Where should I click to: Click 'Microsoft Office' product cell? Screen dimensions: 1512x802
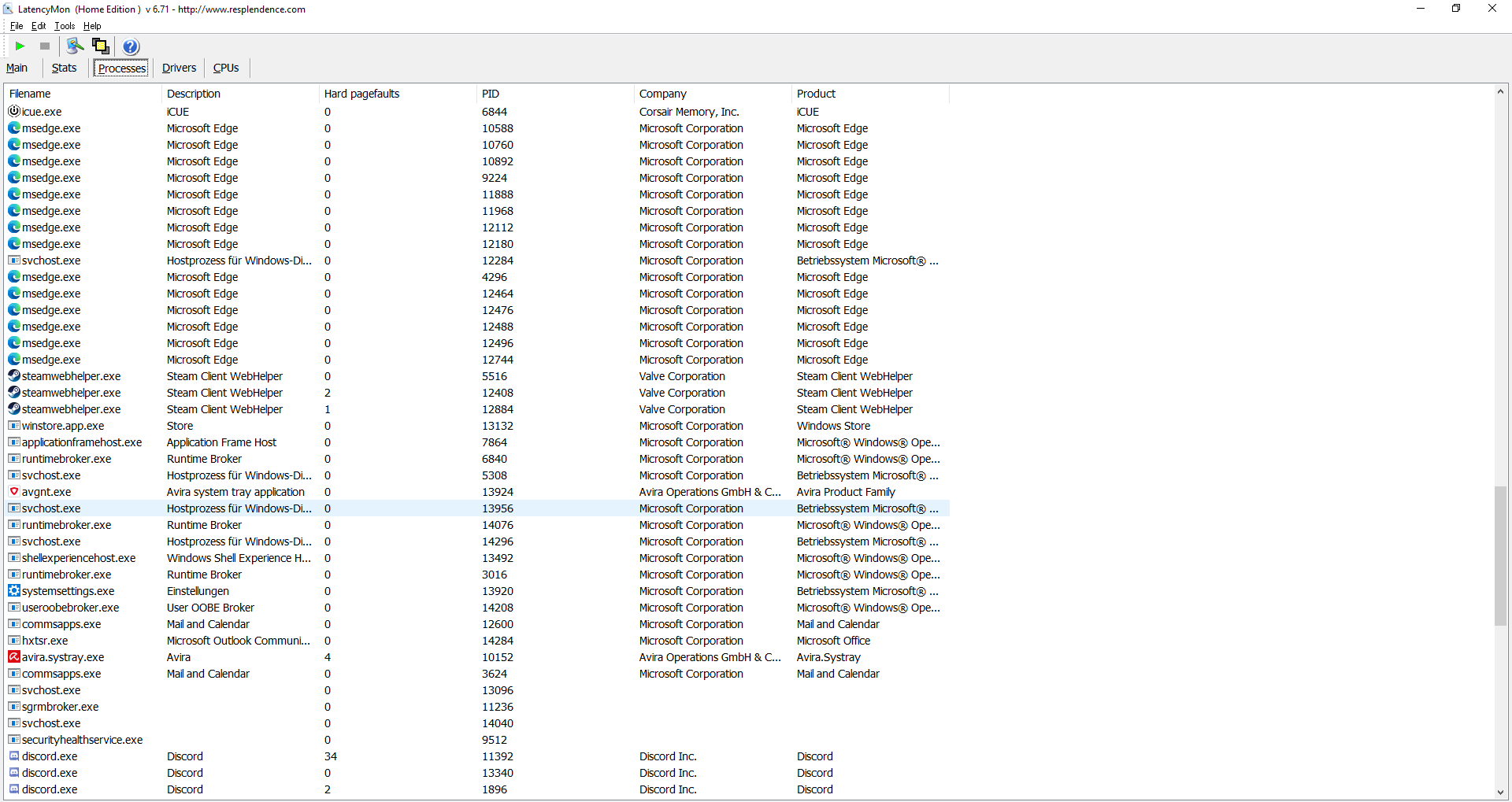click(x=833, y=641)
